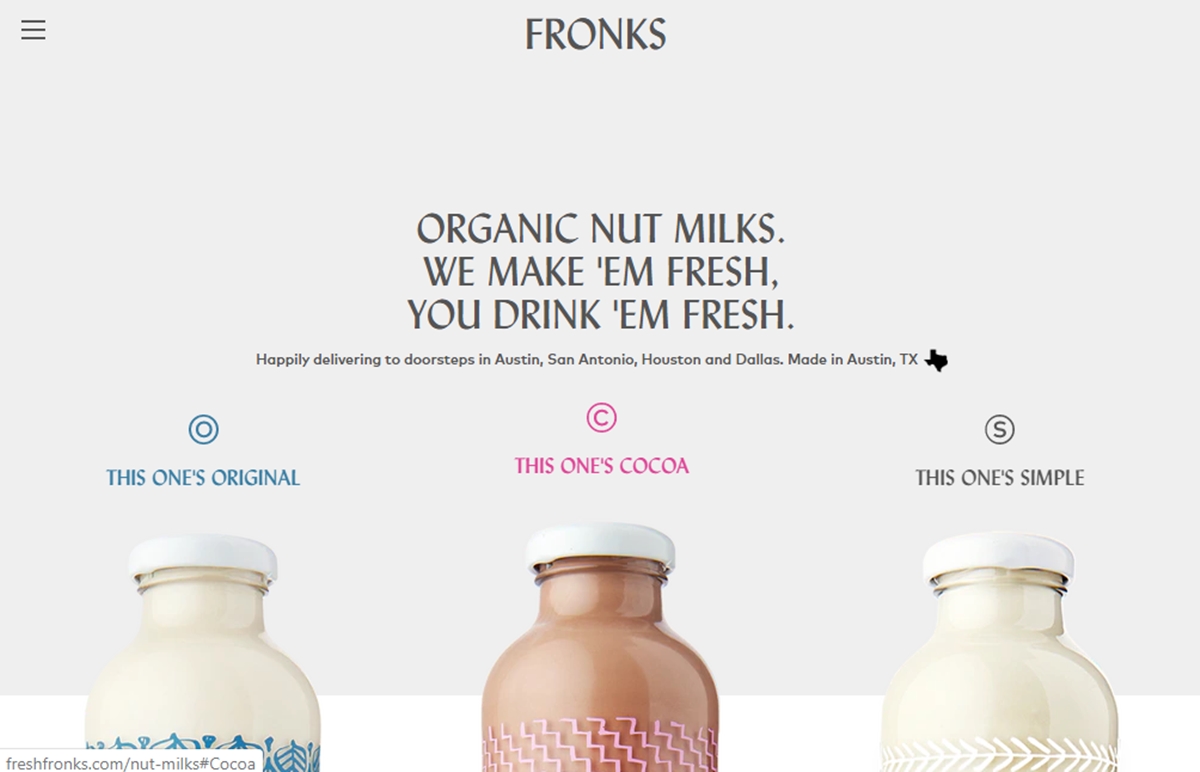1200x772 pixels.
Task: Click the ORGANIC NUT MILKS headline
Action: point(600,230)
